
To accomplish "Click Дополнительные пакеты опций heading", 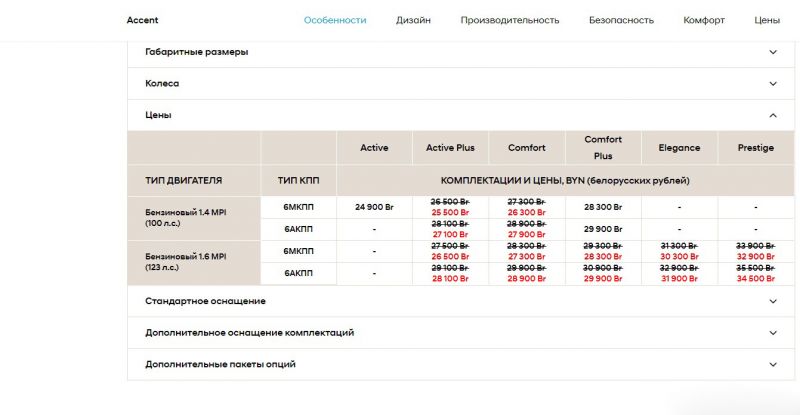I will [x=220, y=364].
